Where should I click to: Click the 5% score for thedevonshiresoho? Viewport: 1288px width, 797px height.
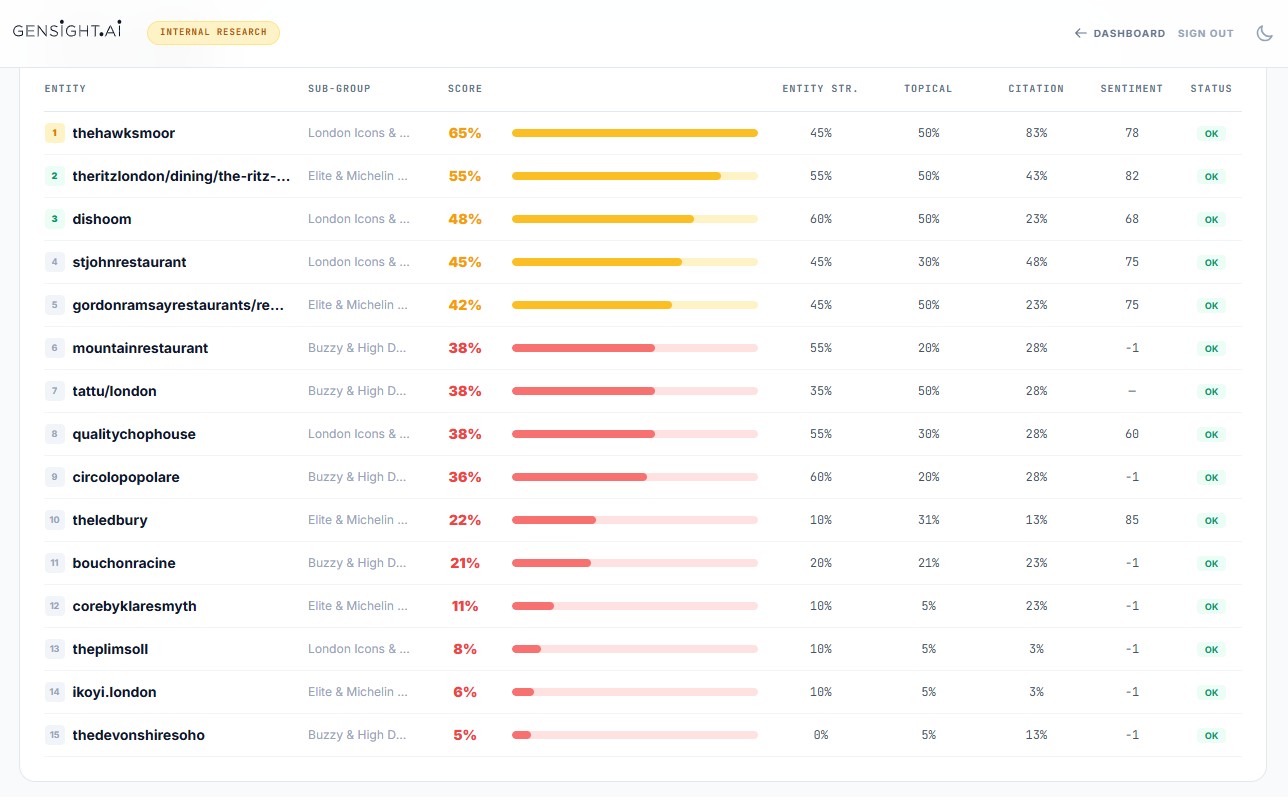click(x=465, y=735)
